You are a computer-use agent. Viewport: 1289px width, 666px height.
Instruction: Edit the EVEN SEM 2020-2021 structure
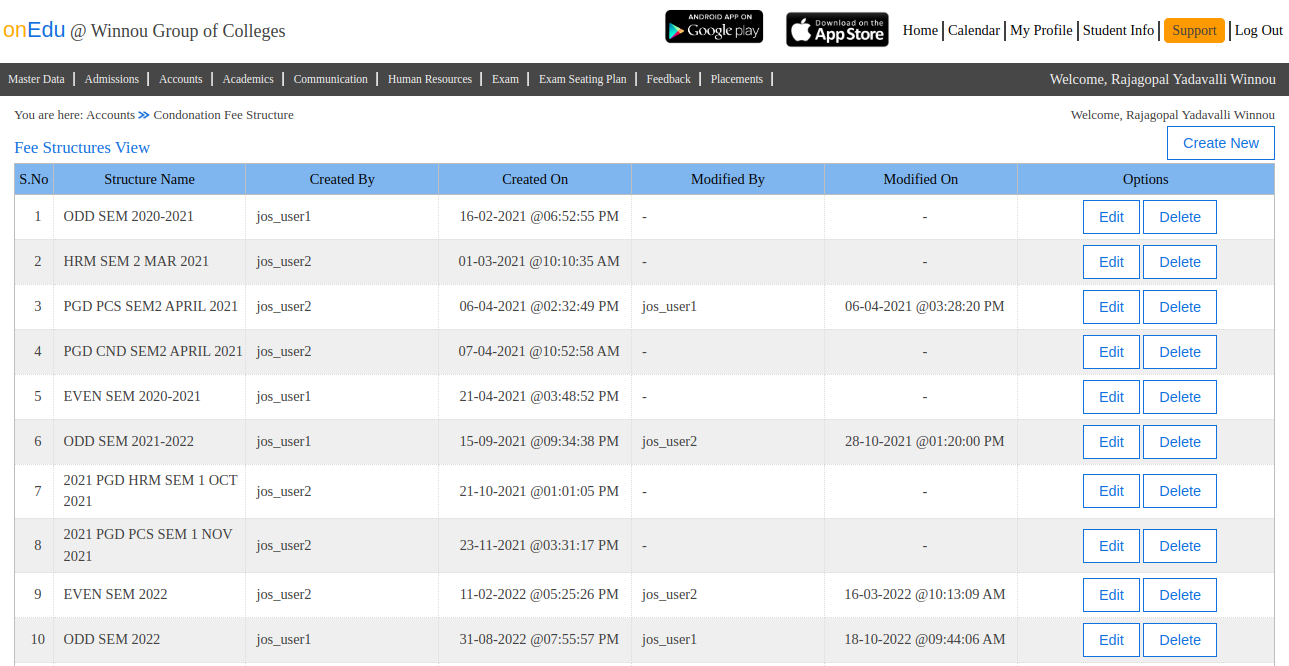(x=1111, y=397)
